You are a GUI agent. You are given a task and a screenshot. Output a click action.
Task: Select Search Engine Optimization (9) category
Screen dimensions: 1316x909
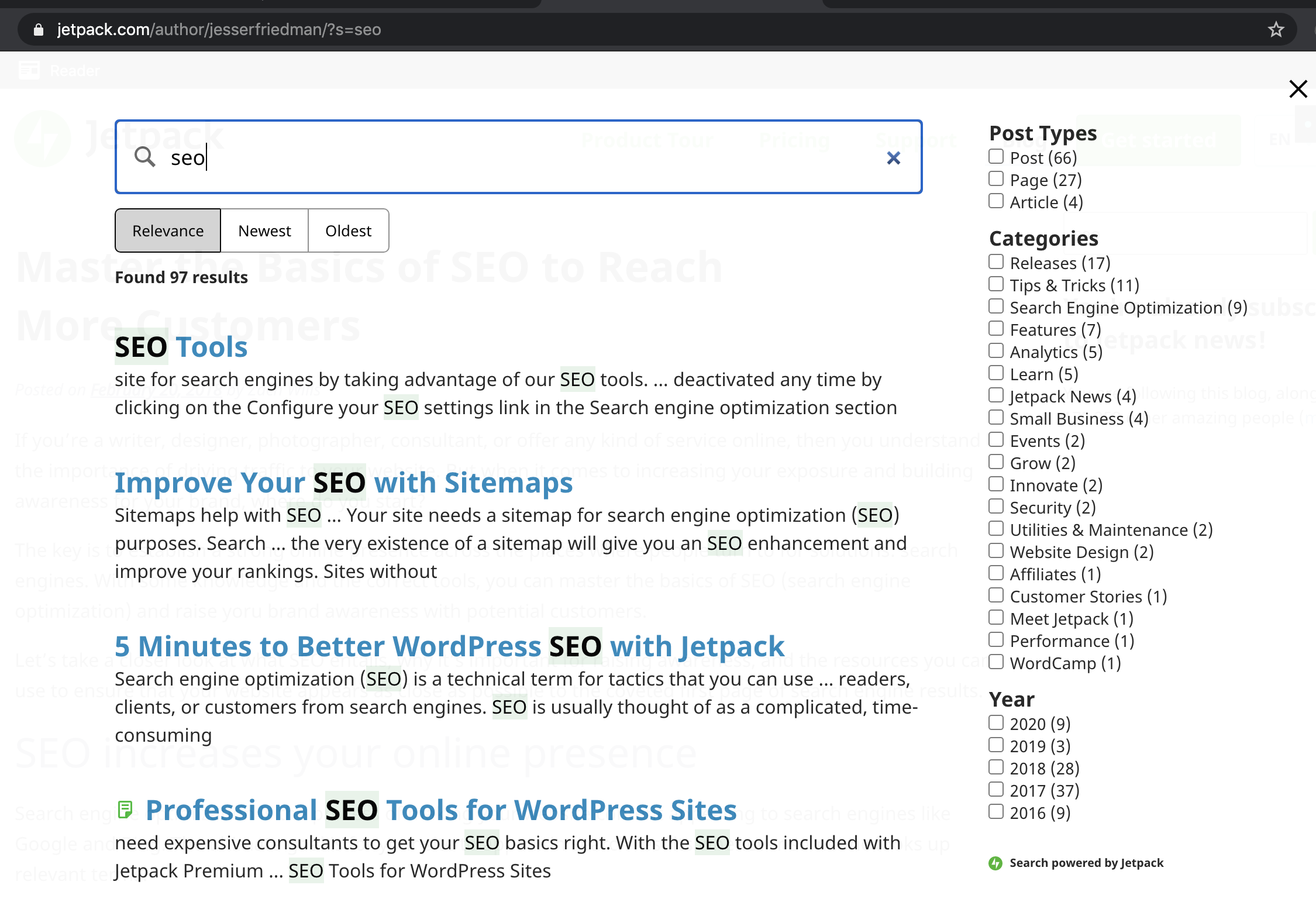[x=996, y=307]
